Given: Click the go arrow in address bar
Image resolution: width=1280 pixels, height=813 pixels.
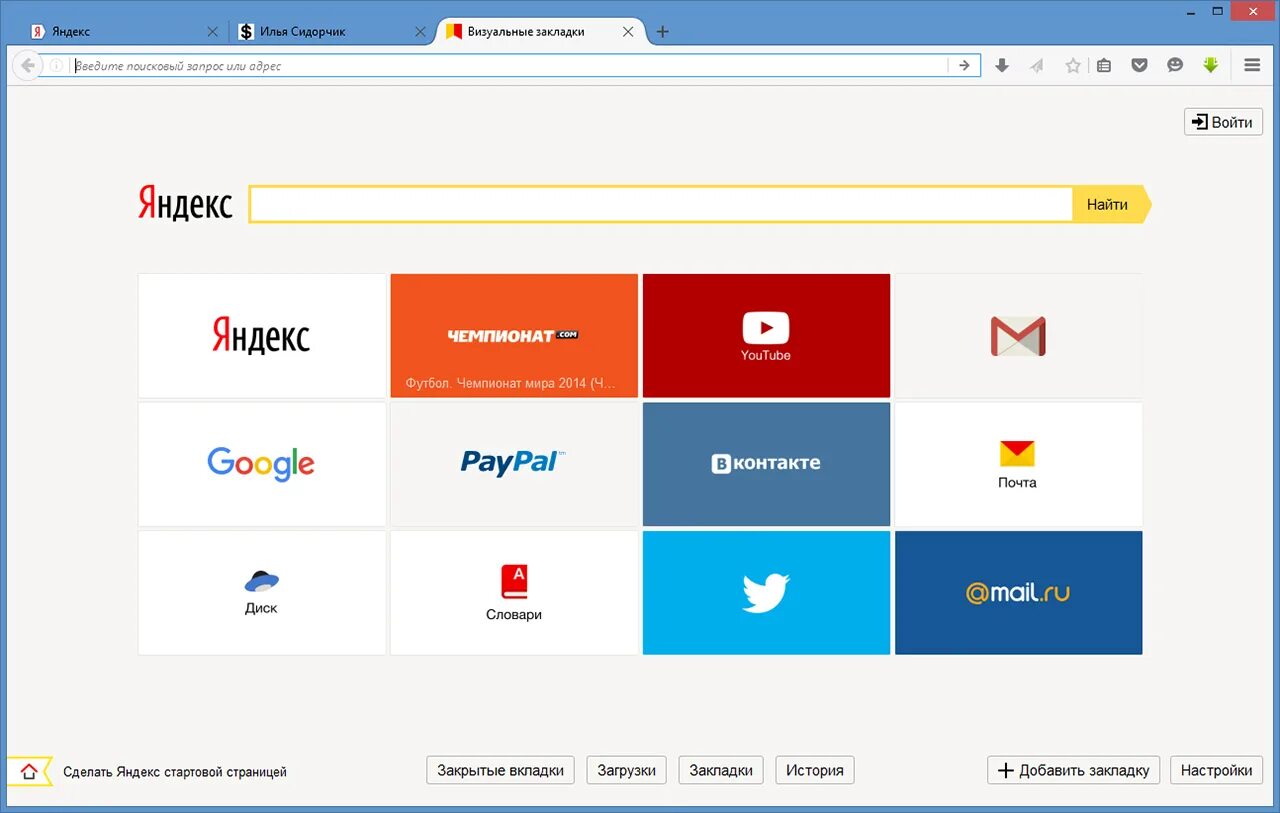Looking at the screenshot, I should 964,66.
